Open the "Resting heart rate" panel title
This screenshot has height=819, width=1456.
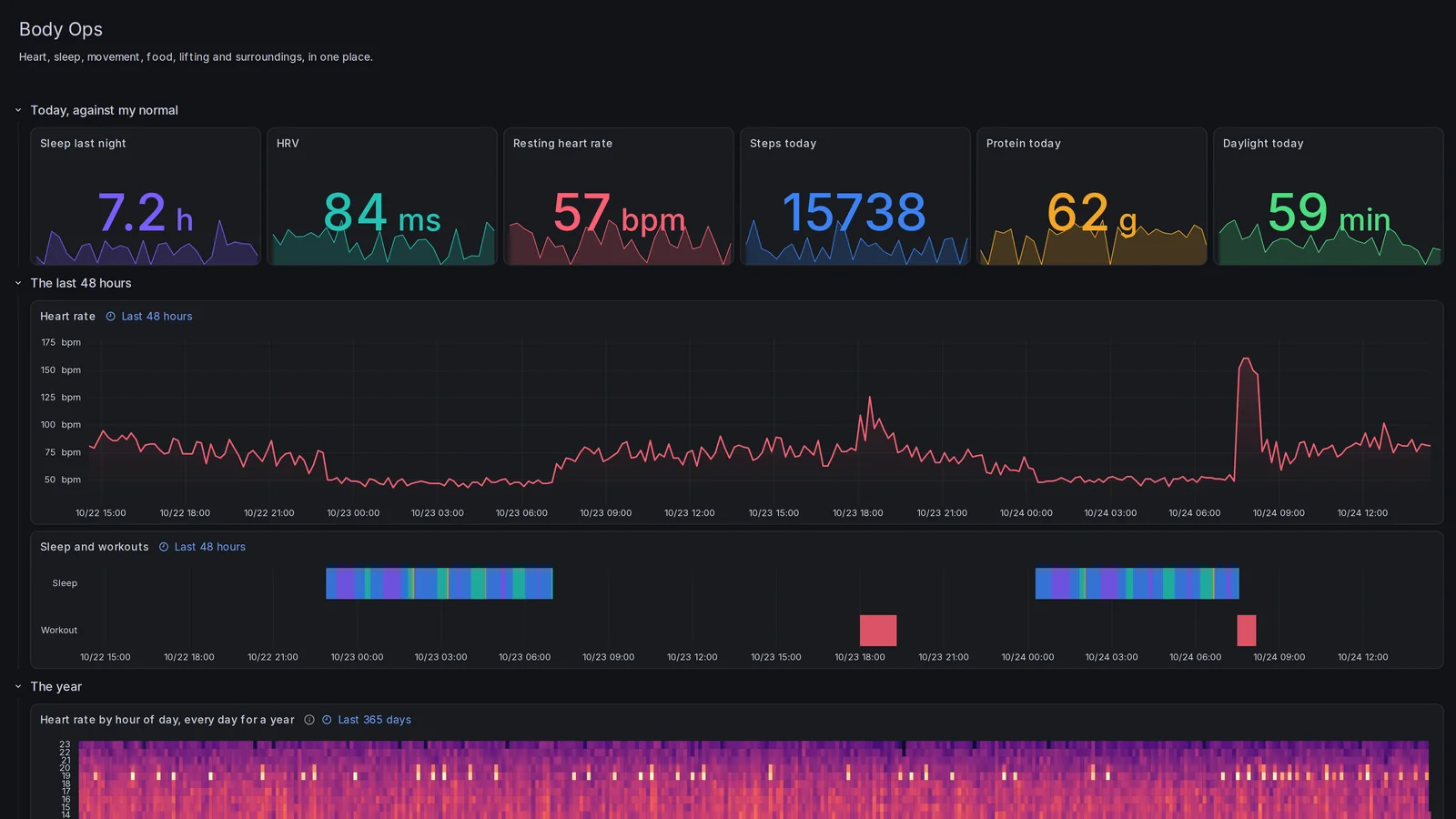click(x=562, y=144)
